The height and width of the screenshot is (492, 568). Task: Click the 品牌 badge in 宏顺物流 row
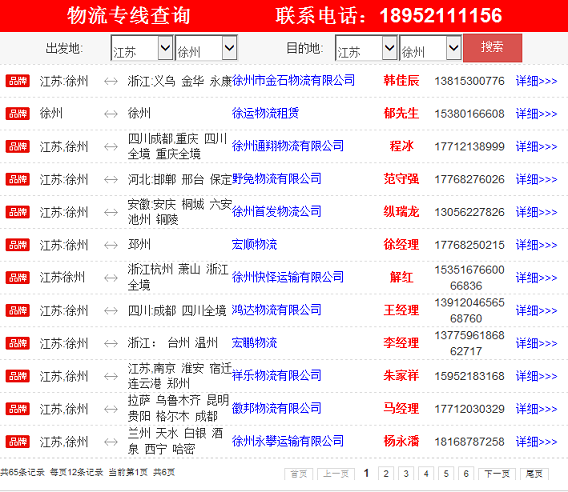coord(17,245)
